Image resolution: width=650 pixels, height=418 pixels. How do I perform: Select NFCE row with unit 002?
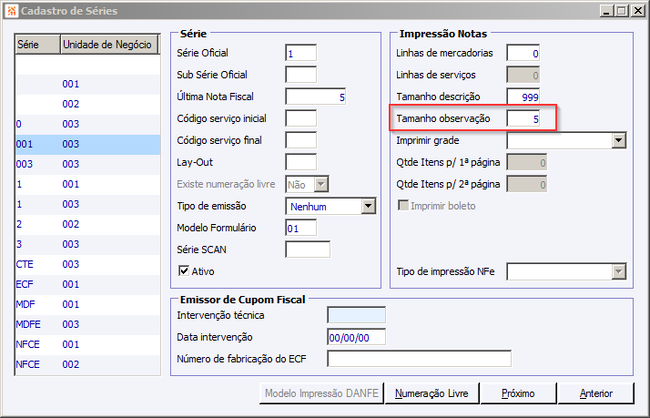pyautogui.click(x=87, y=365)
